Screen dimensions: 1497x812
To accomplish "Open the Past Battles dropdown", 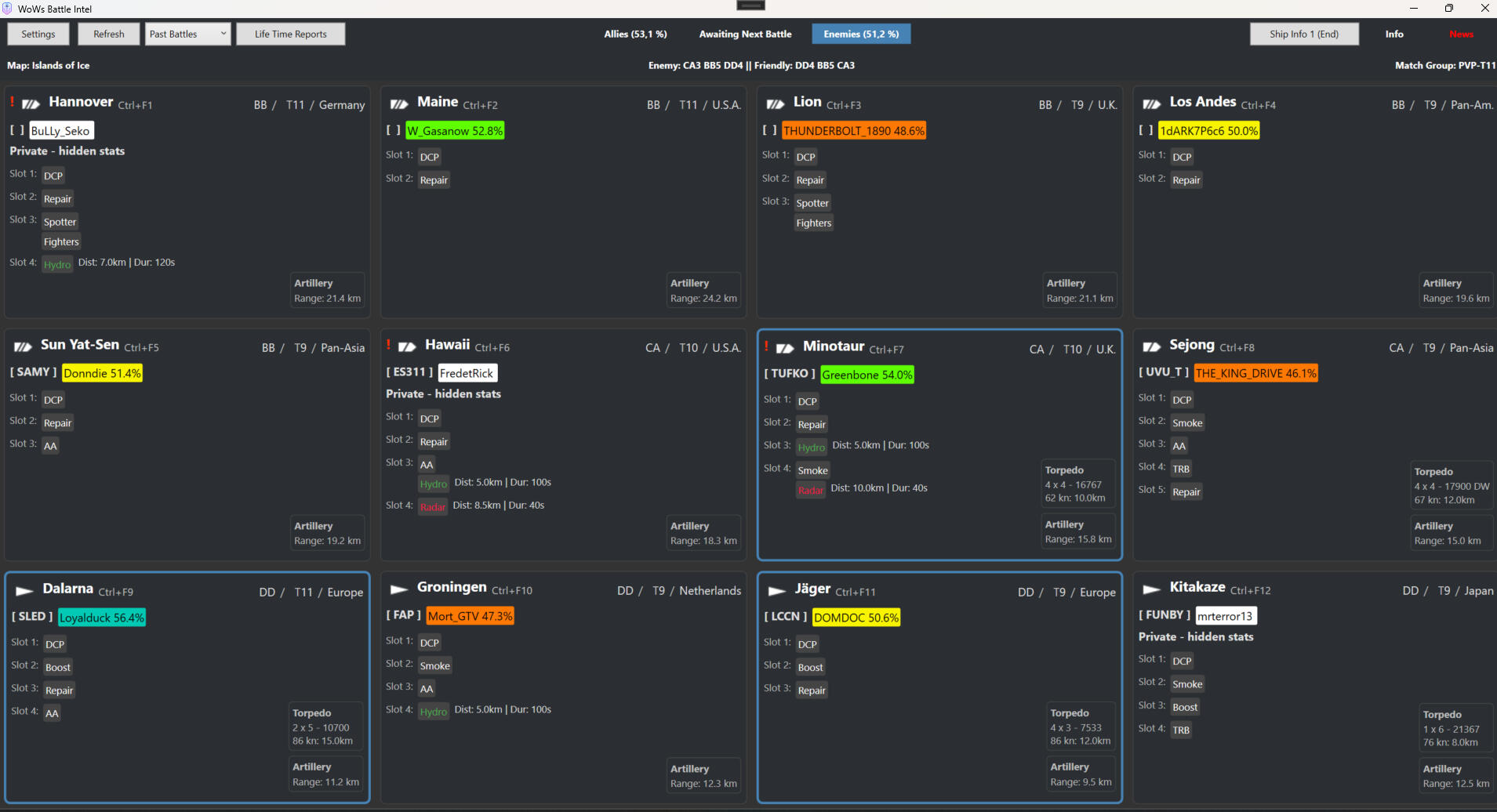I will click(x=188, y=34).
